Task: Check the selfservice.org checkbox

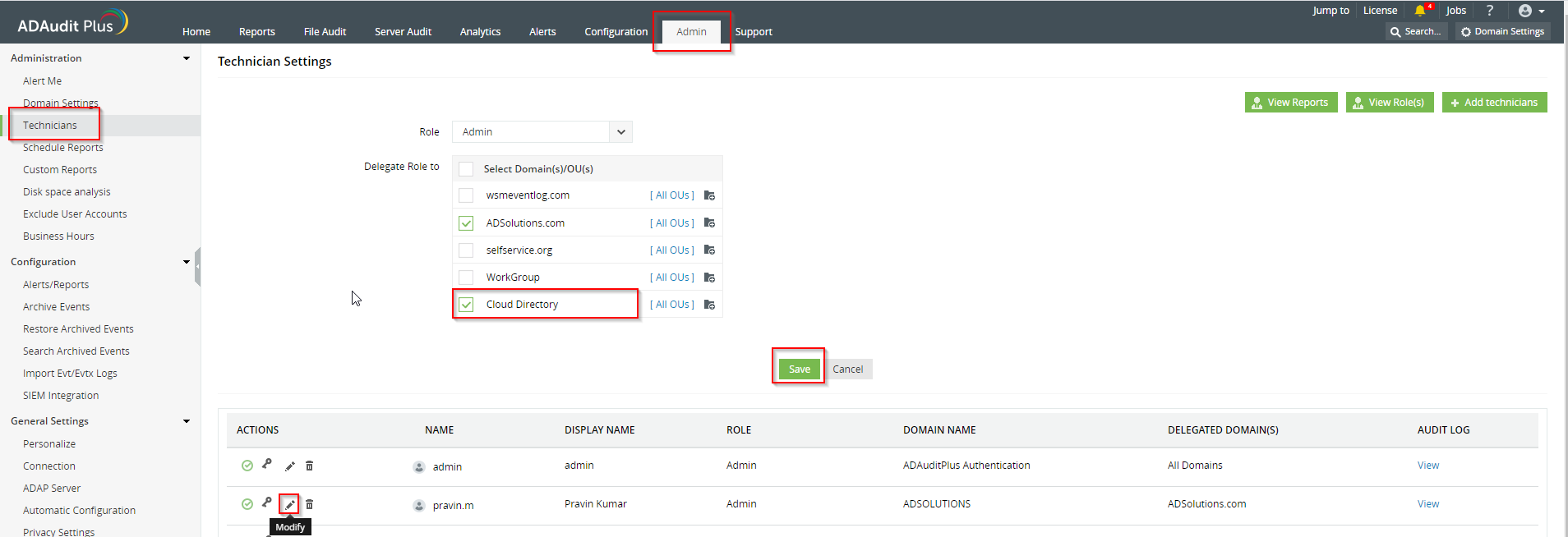Action: click(466, 250)
